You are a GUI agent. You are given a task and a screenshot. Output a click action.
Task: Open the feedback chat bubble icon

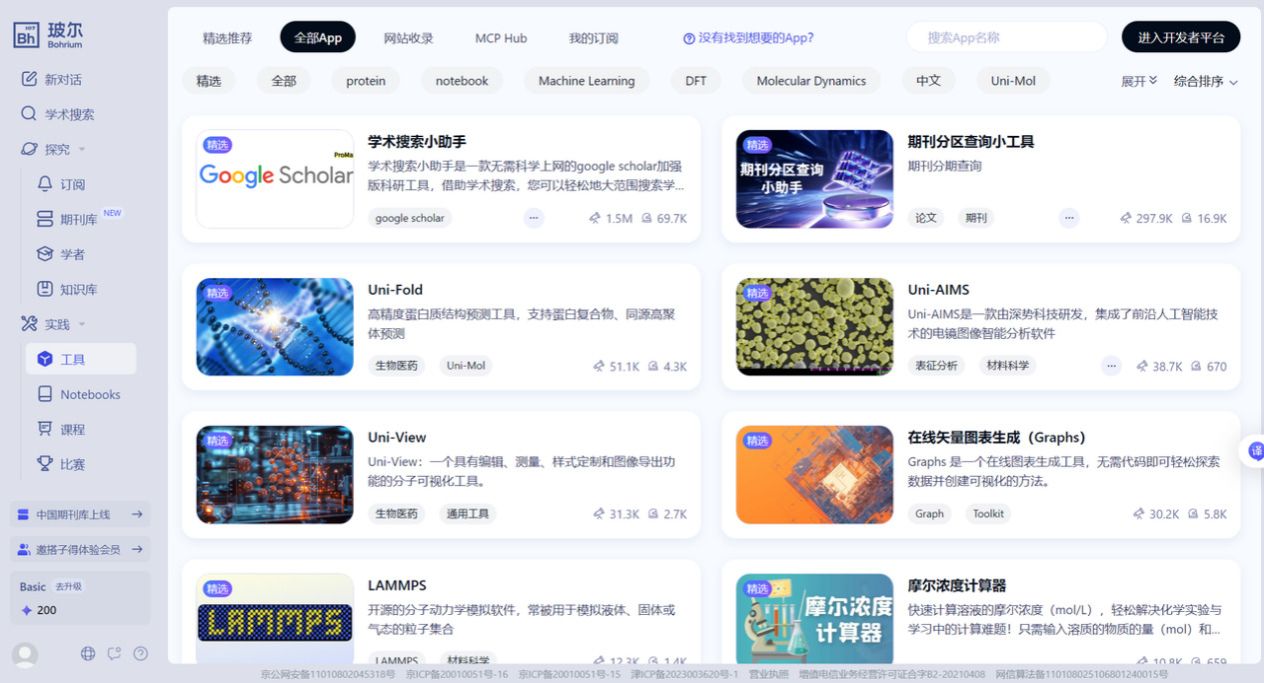(x=114, y=653)
